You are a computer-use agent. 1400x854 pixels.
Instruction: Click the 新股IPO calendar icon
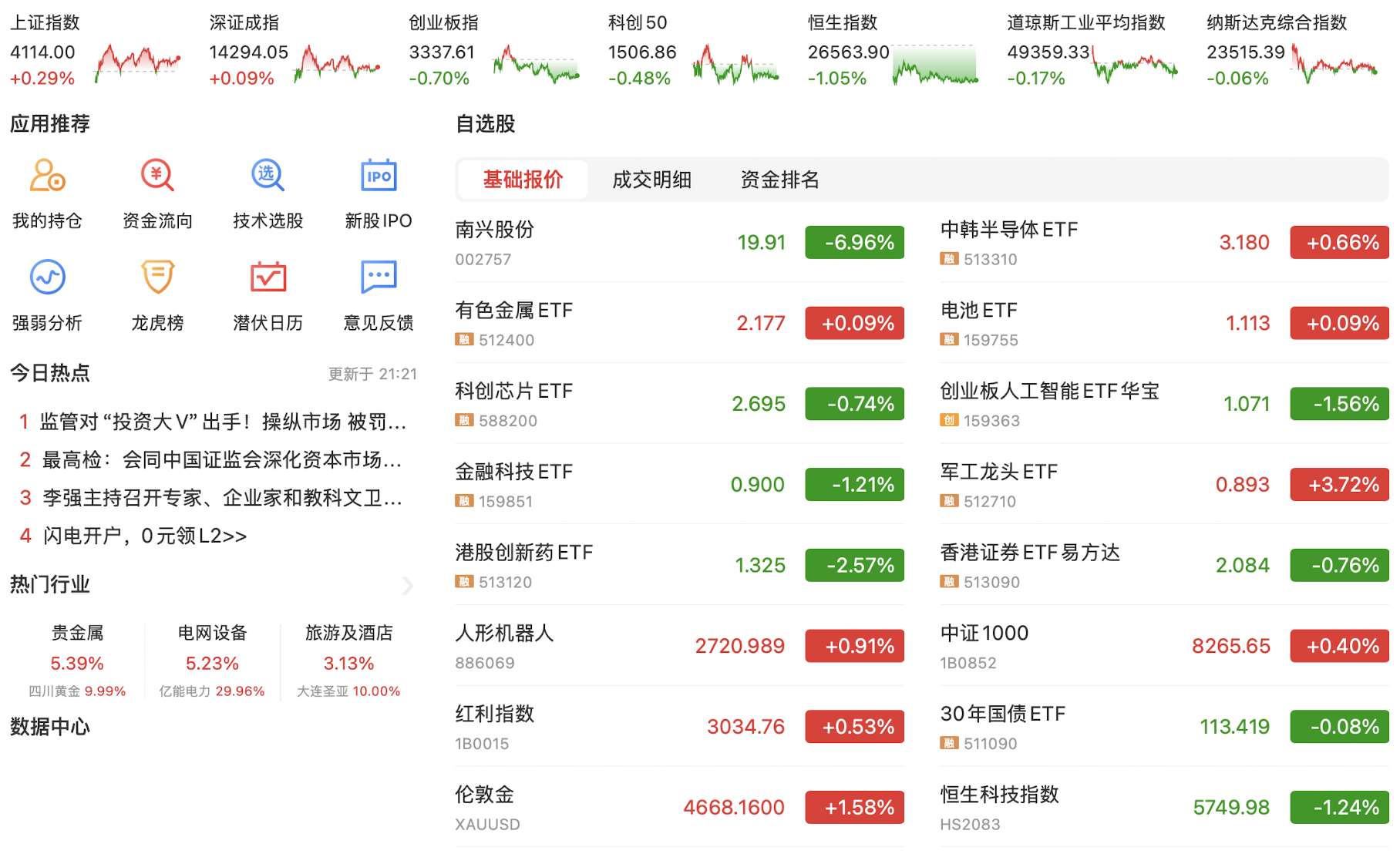[x=378, y=176]
